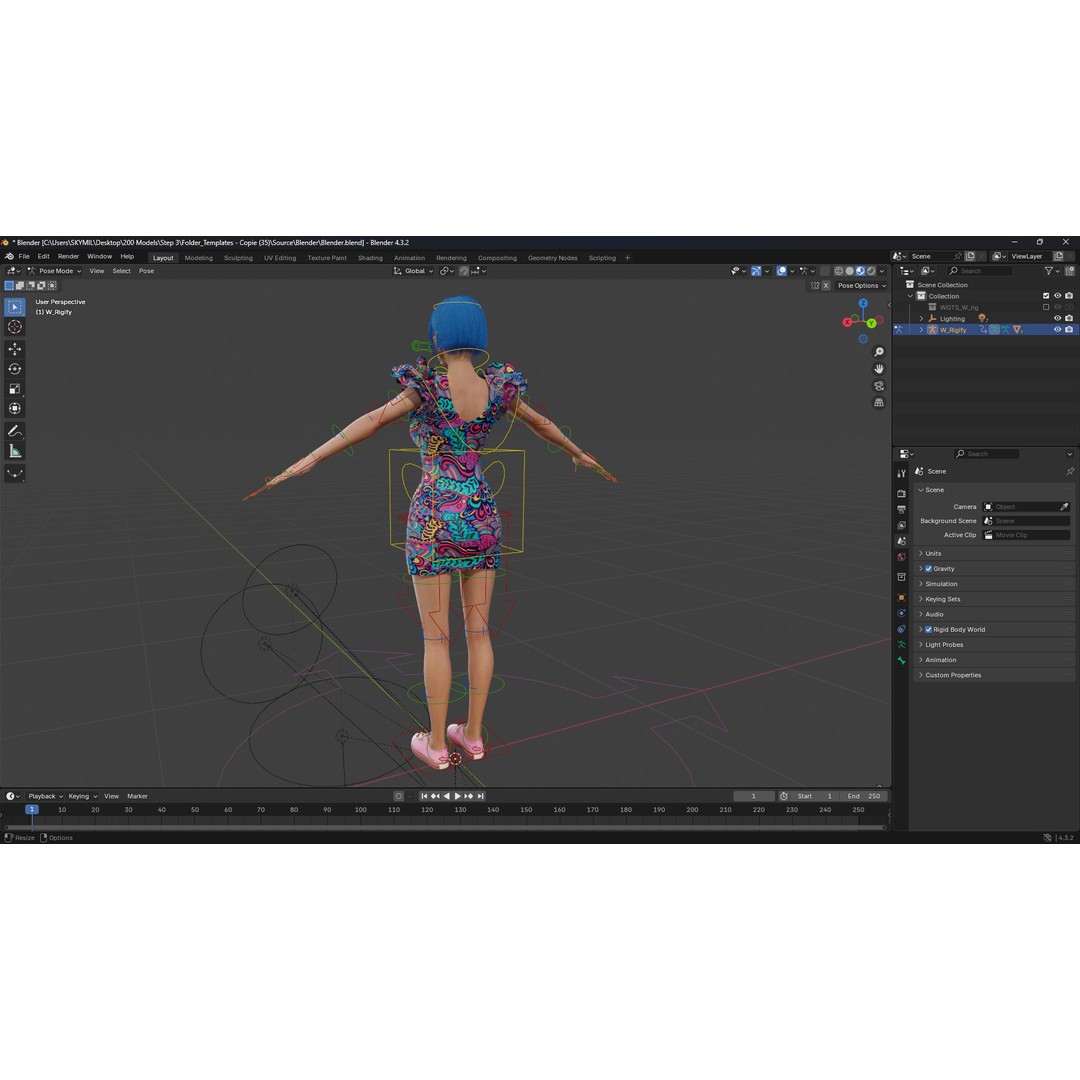Image resolution: width=1080 pixels, height=1080 pixels.
Task: Select the Move tool
Action: [x=14, y=349]
